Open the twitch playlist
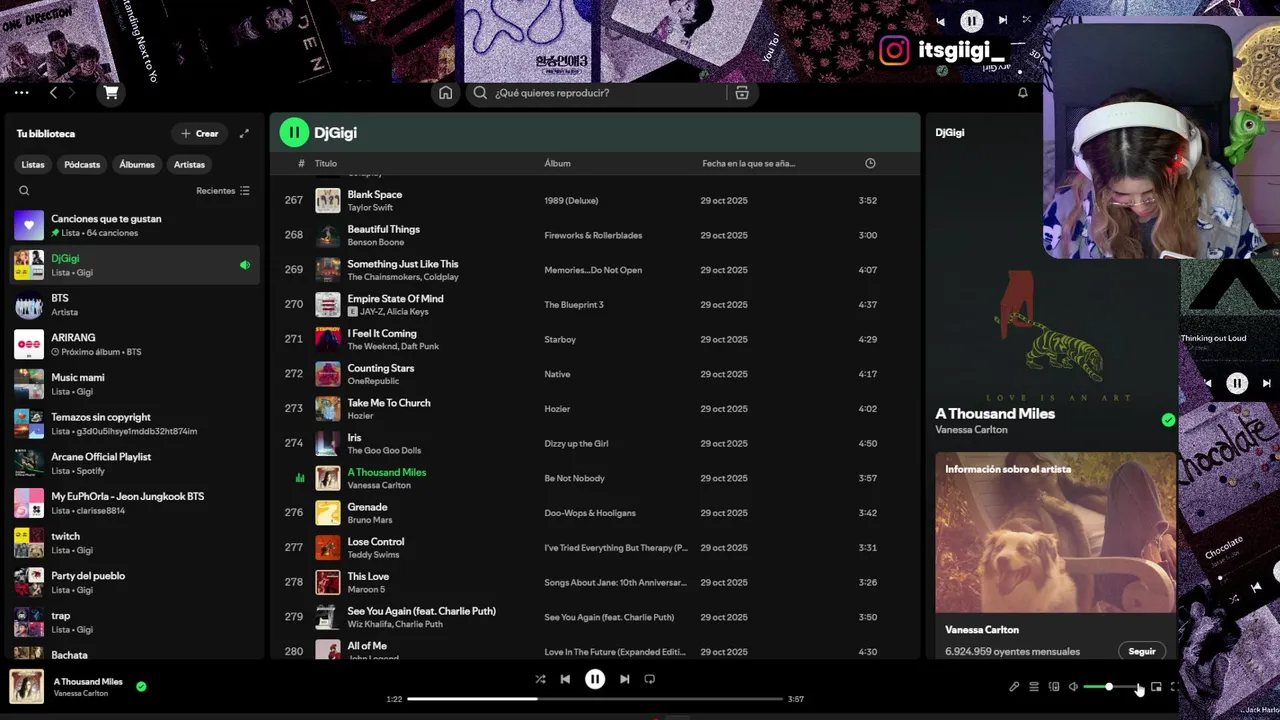Image resolution: width=1280 pixels, height=720 pixels. 134,543
